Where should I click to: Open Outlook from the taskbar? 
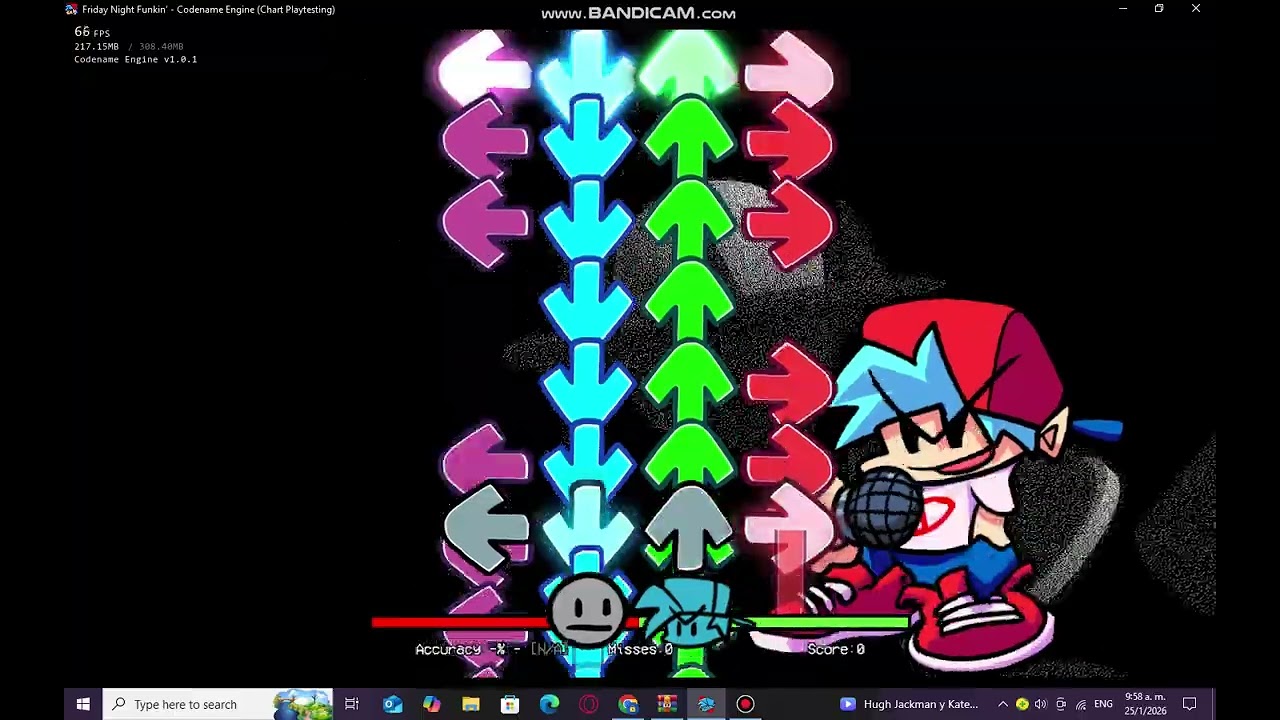coord(392,704)
